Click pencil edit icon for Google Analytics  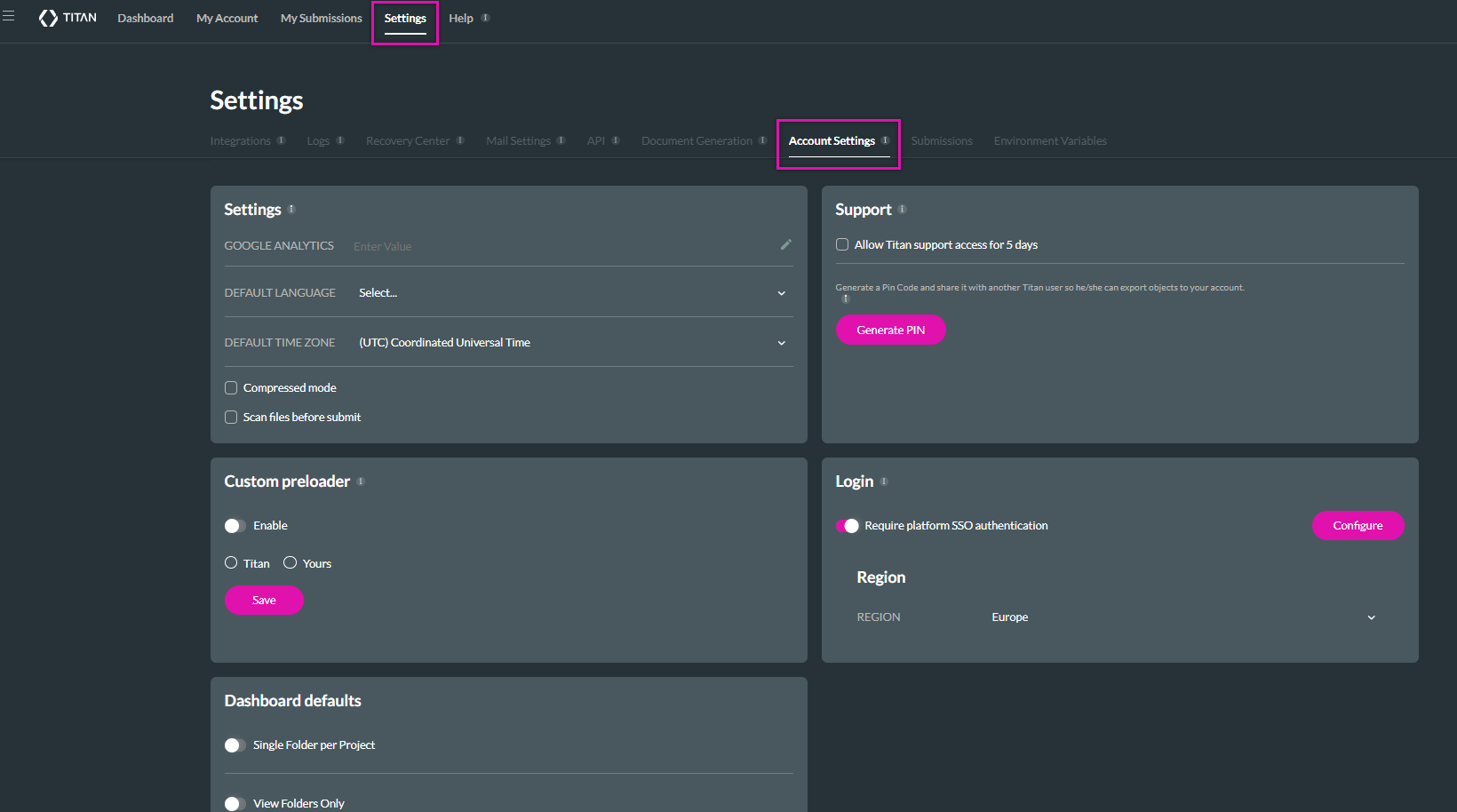[785, 244]
